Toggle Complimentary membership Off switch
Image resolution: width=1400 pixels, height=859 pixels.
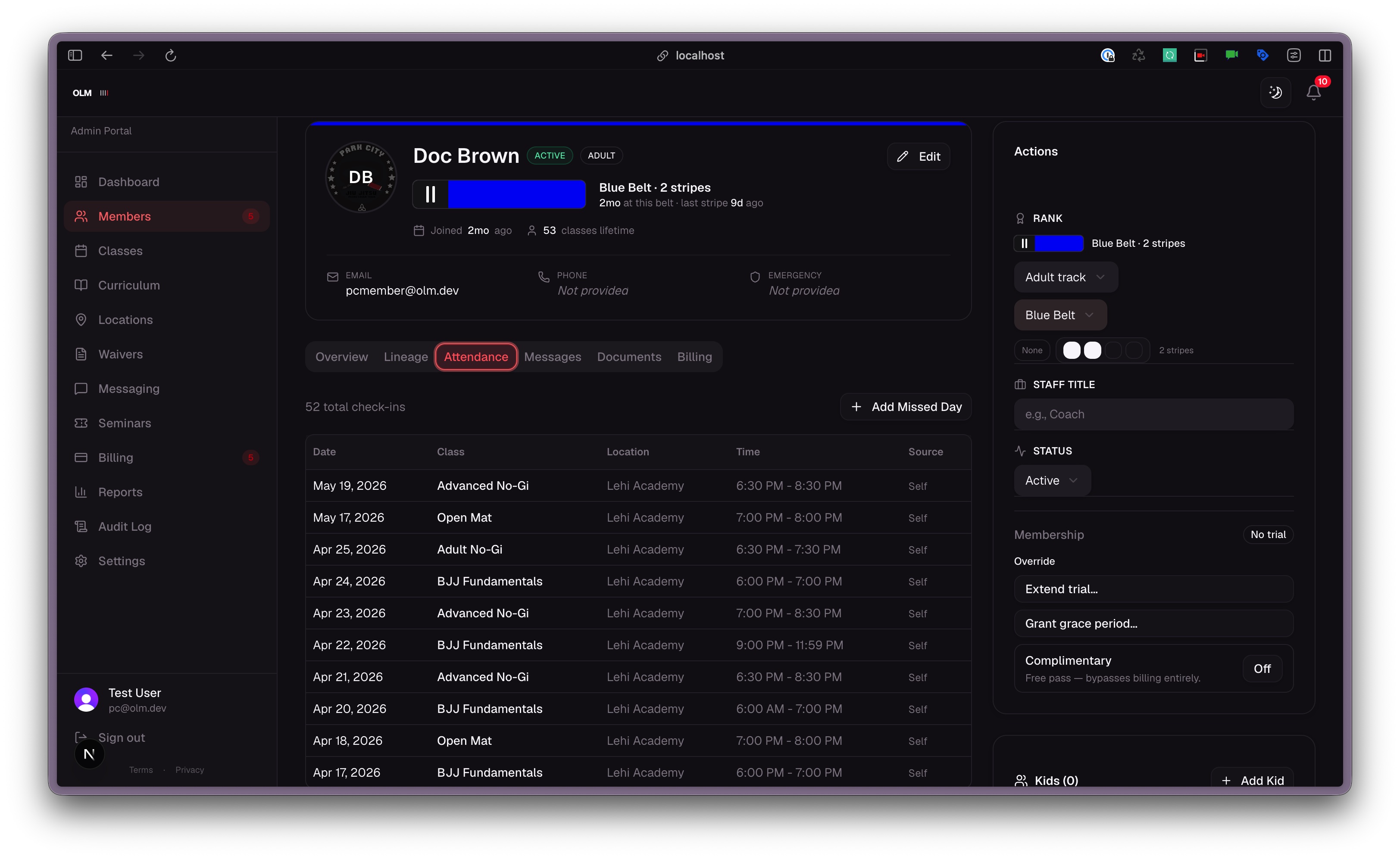point(1262,669)
